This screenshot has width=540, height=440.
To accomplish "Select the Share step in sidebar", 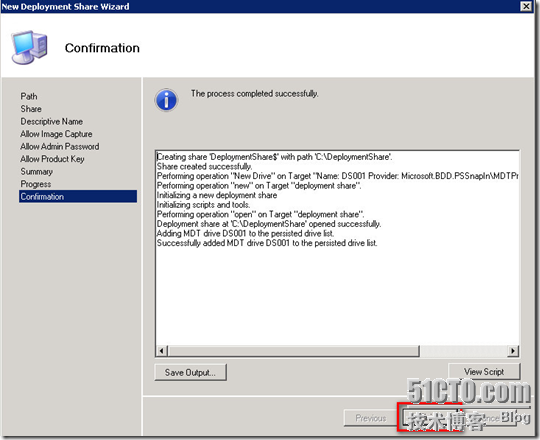I will (31, 109).
